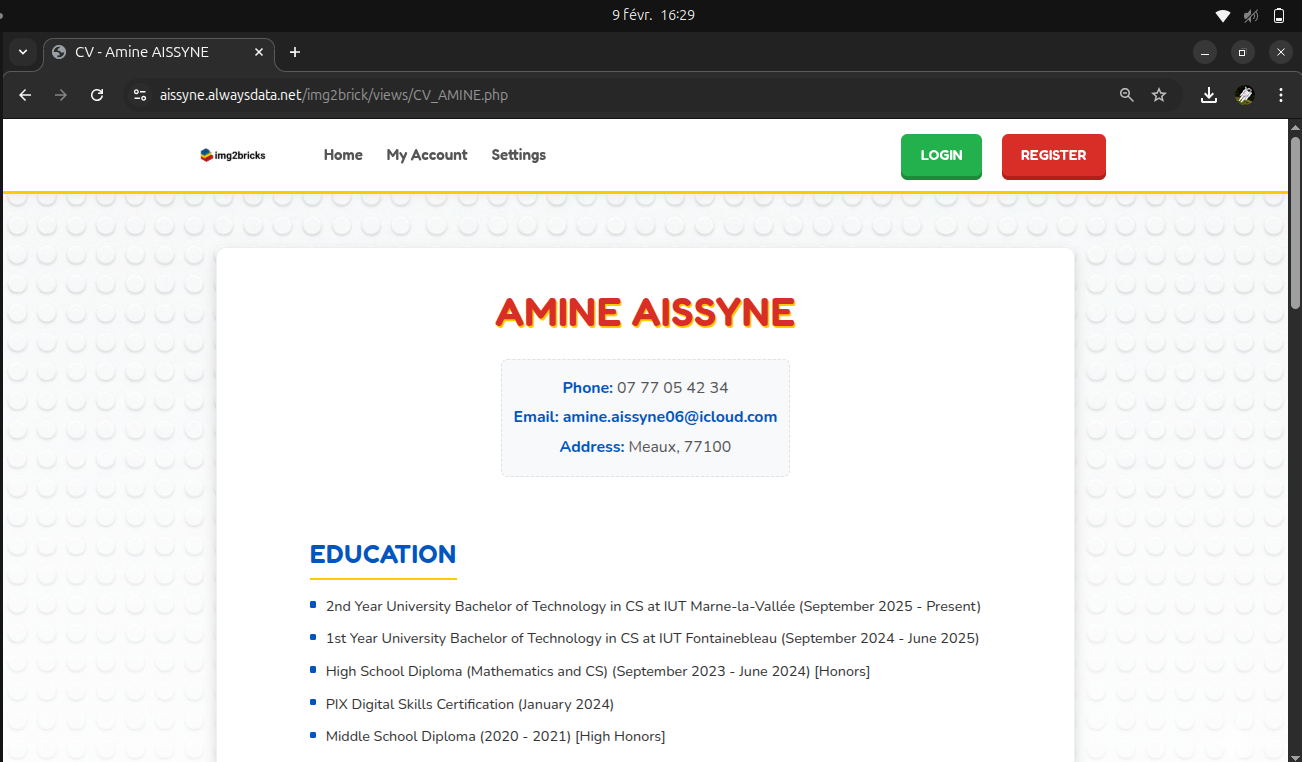Reload the page with the refresh icon
The width and height of the screenshot is (1302, 762).
[97, 95]
